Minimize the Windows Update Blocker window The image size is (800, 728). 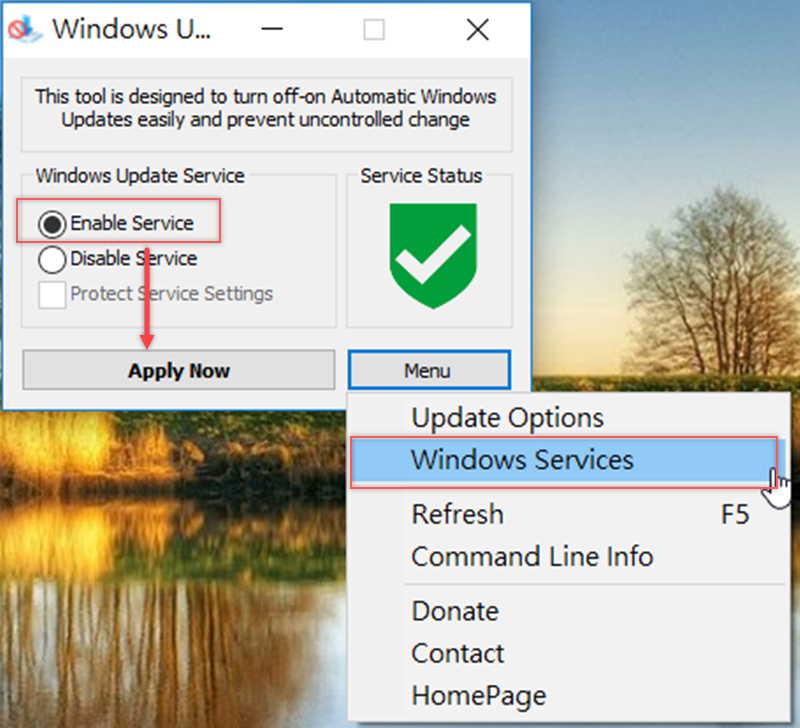(x=272, y=29)
